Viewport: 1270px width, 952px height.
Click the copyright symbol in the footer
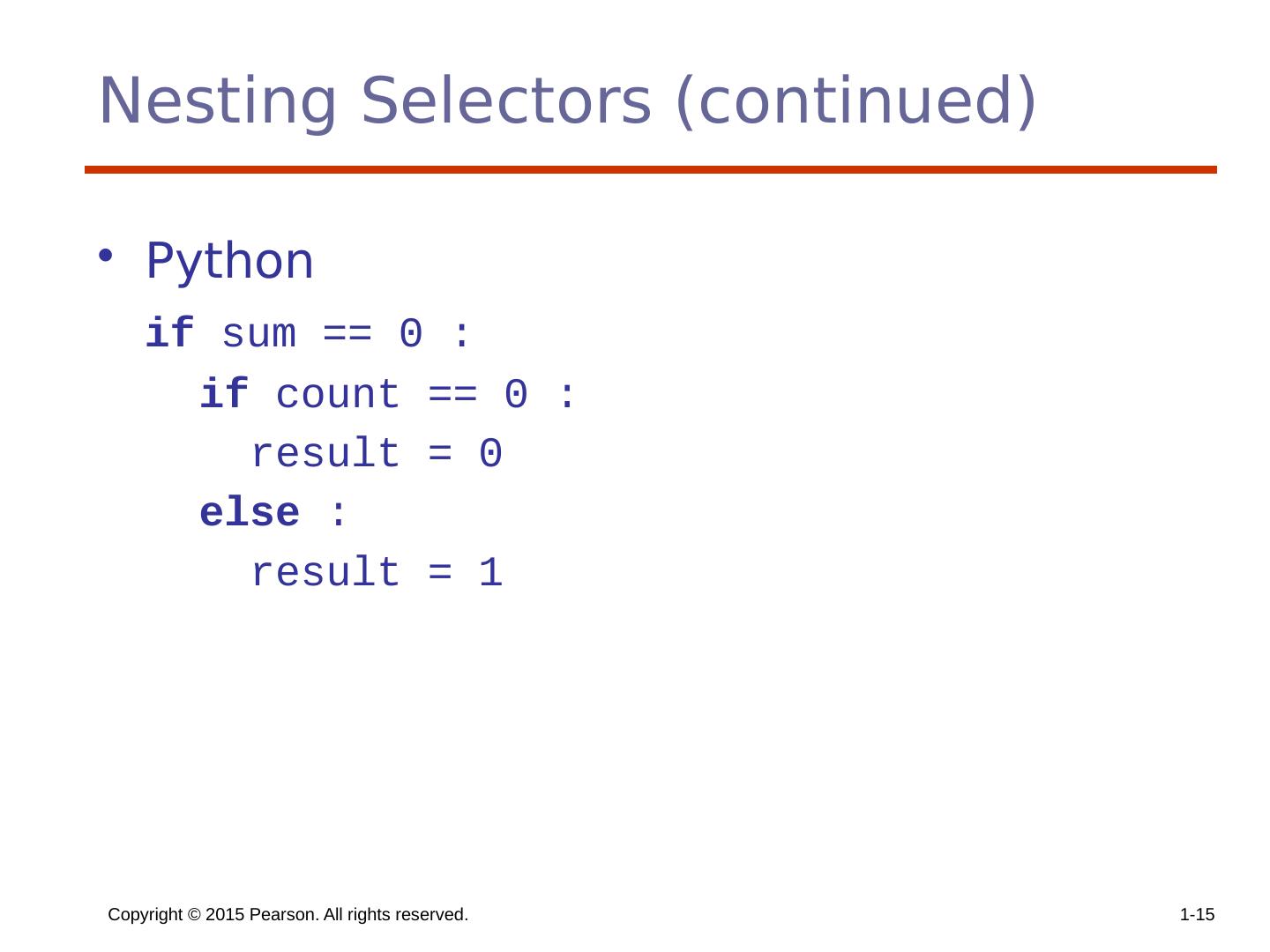point(195,916)
